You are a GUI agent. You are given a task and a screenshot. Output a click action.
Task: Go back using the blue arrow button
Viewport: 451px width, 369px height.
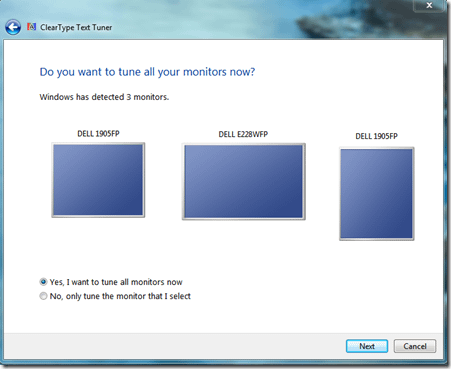point(13,28)
